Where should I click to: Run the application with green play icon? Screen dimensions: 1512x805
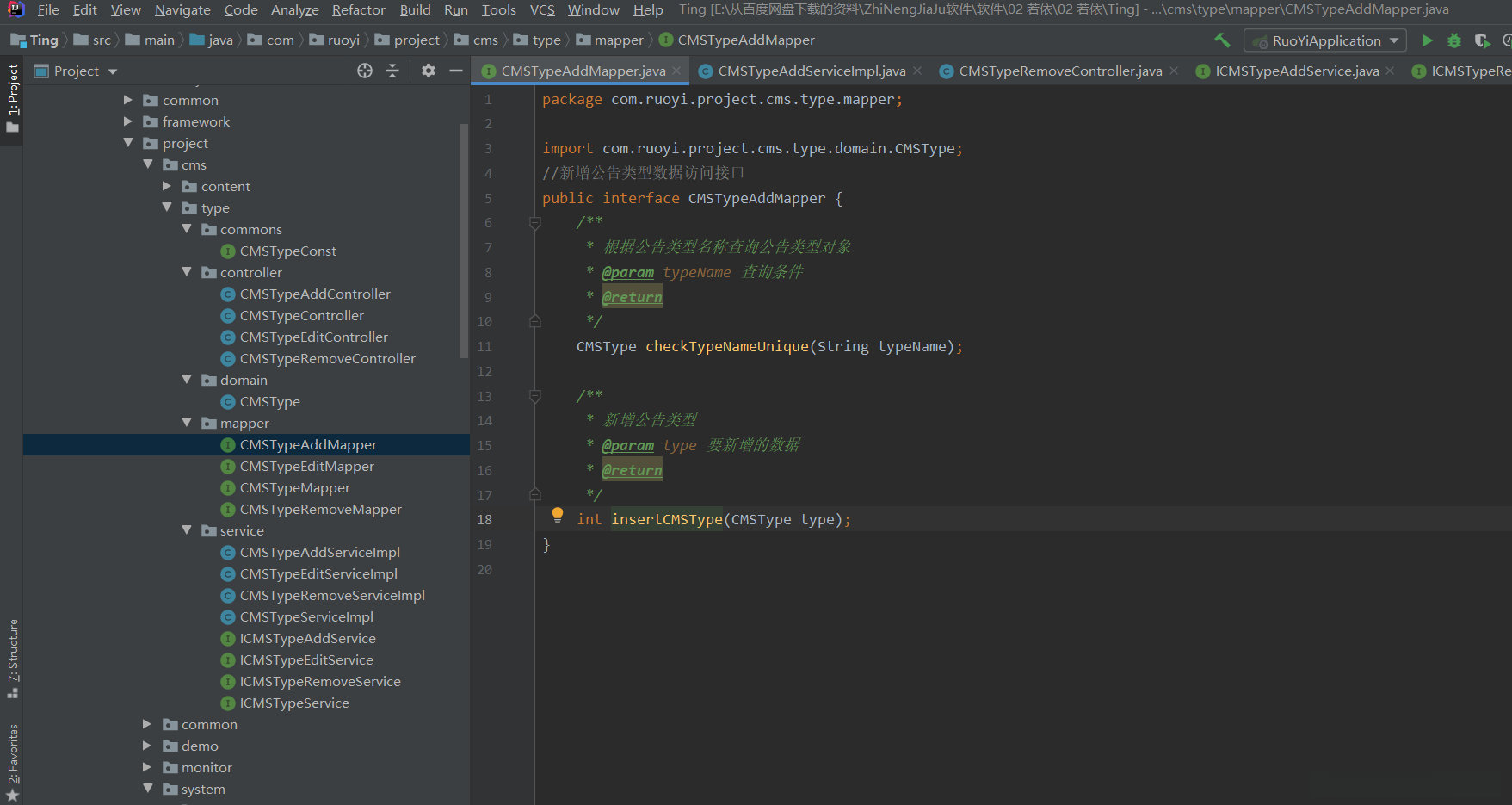1427,40
